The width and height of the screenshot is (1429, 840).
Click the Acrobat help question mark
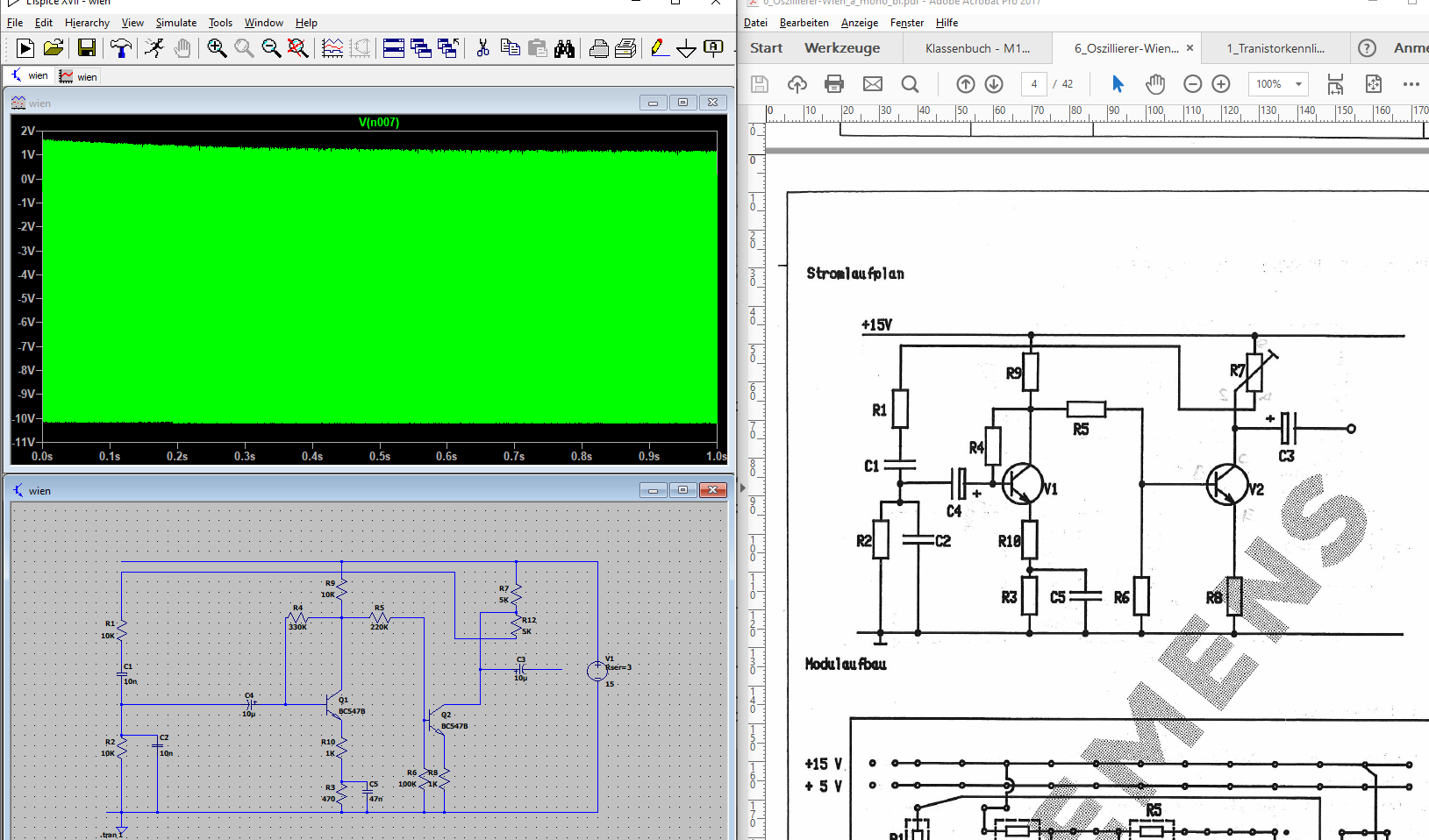[1367, 48]
